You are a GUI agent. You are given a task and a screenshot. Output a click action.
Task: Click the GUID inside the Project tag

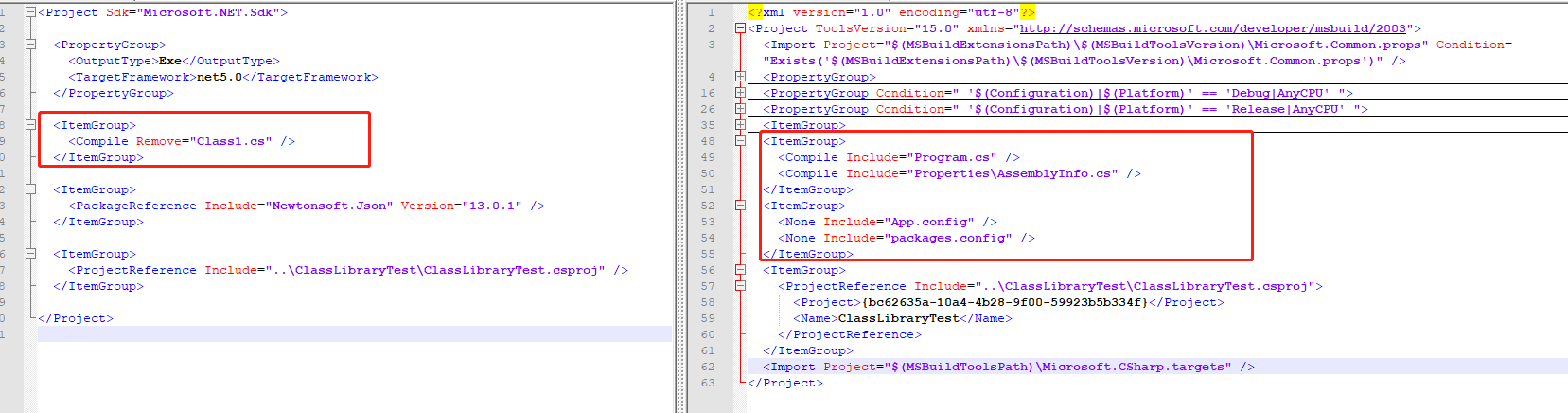1005,302
